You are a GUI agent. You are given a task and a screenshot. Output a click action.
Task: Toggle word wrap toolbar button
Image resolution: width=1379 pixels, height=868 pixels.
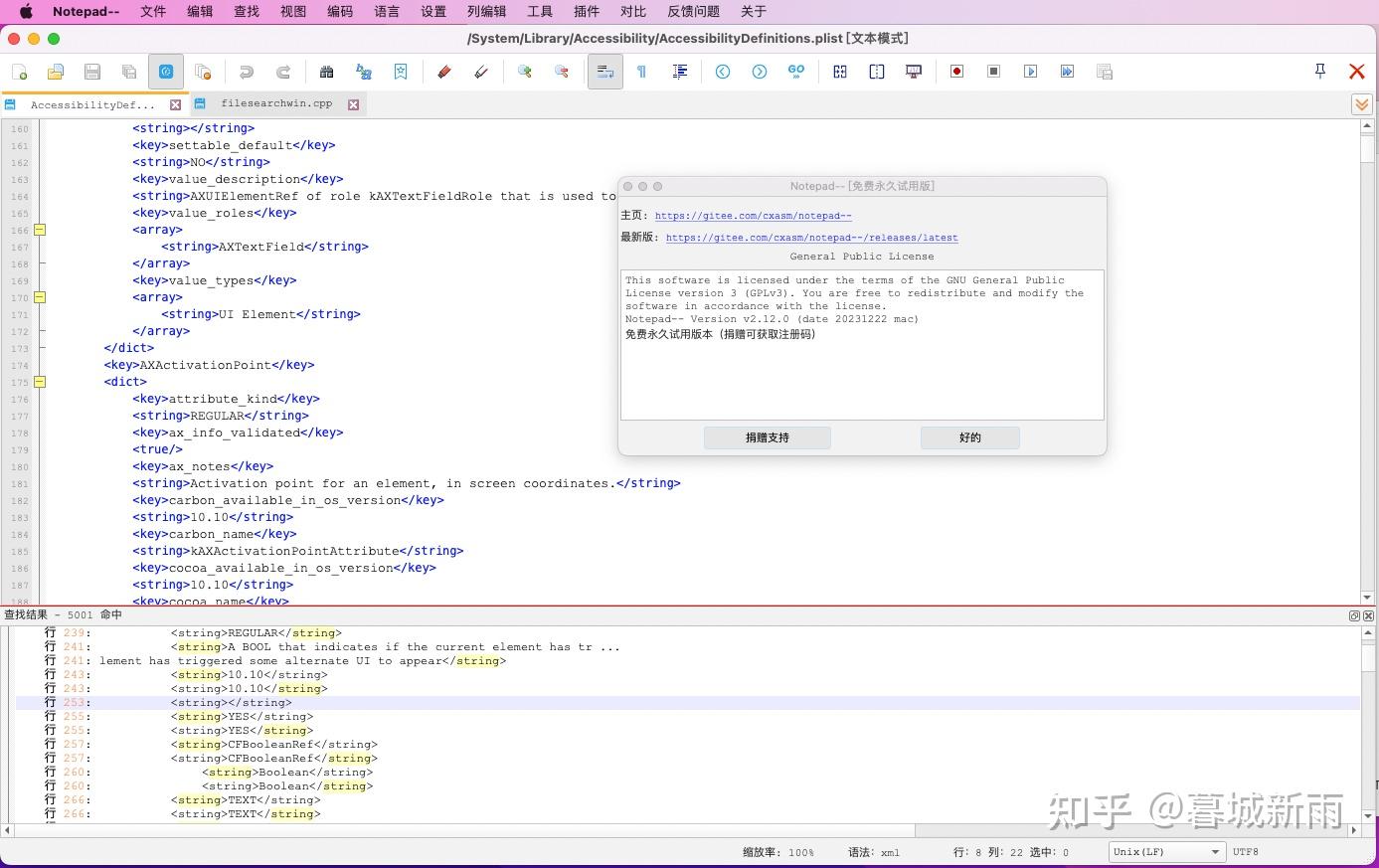[604, 72]
